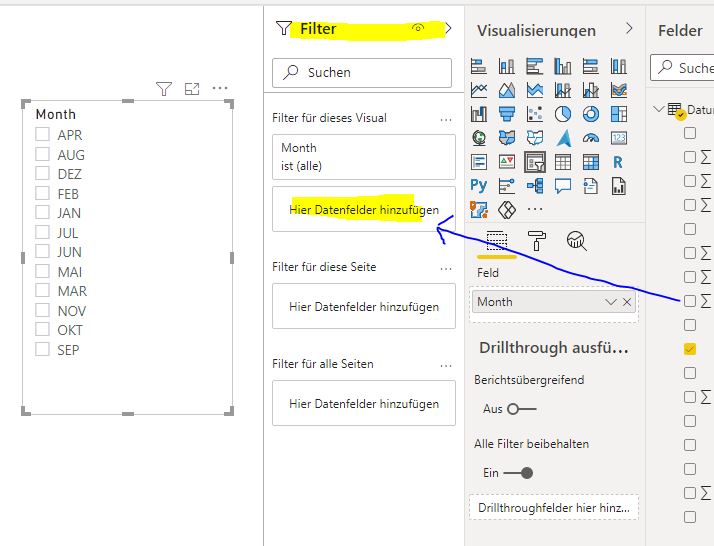714x546 pixels.
Task: Click the page-level Hier Datenfelder hinzufügen box
Action: tap(364, 306)
